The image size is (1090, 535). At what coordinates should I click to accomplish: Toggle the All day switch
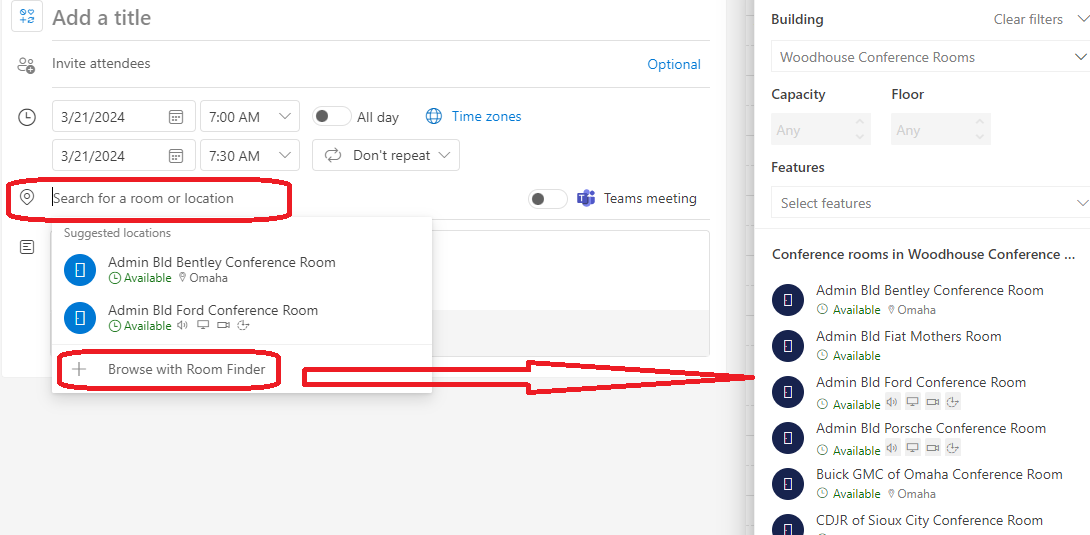tap(332, 116)
